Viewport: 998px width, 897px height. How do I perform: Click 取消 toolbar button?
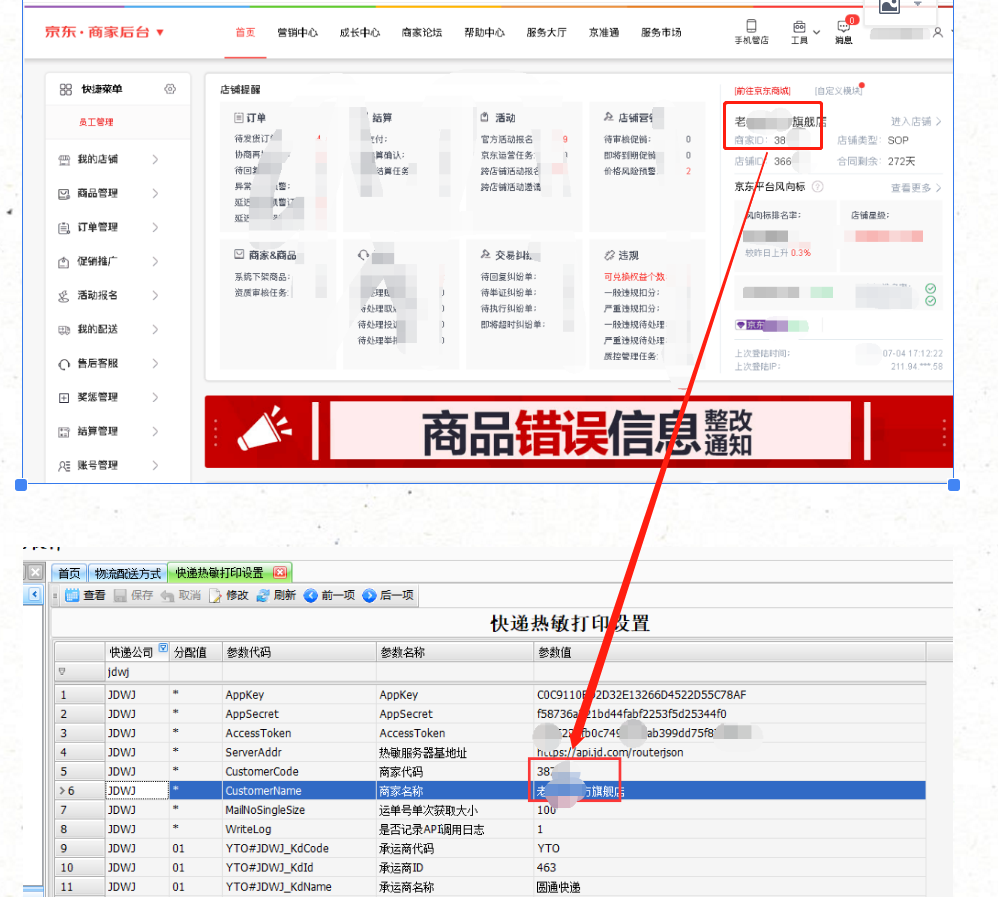click(x=181, y=595)
